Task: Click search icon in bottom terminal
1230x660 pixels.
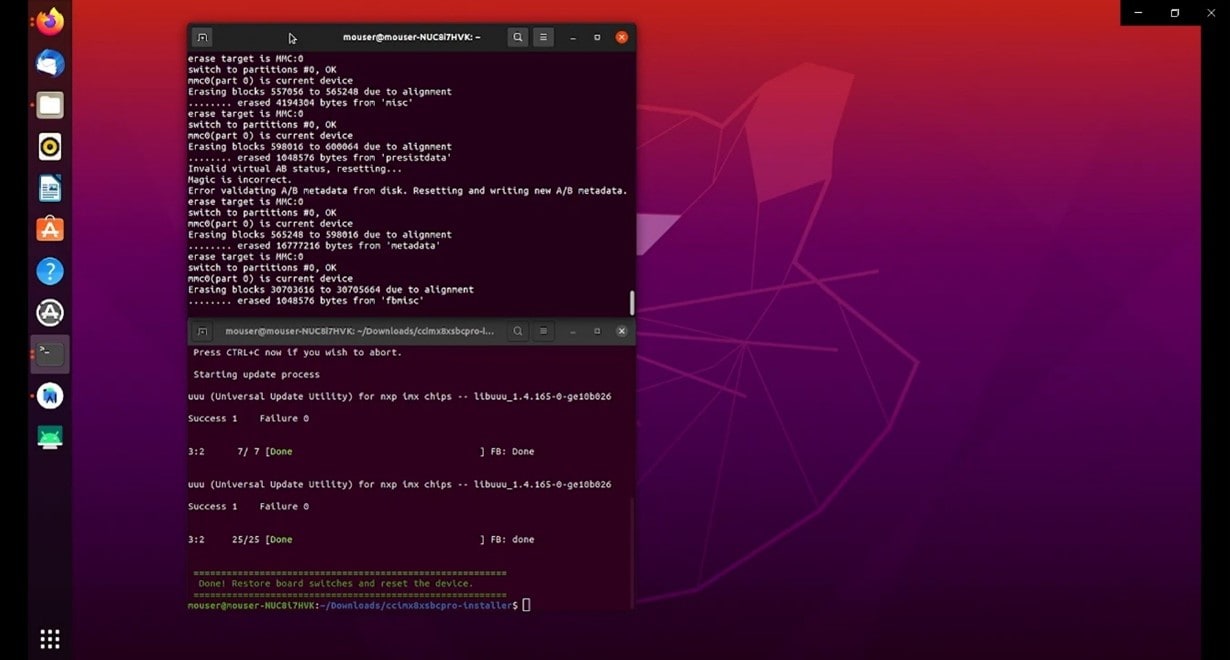Action: (518, 331)
